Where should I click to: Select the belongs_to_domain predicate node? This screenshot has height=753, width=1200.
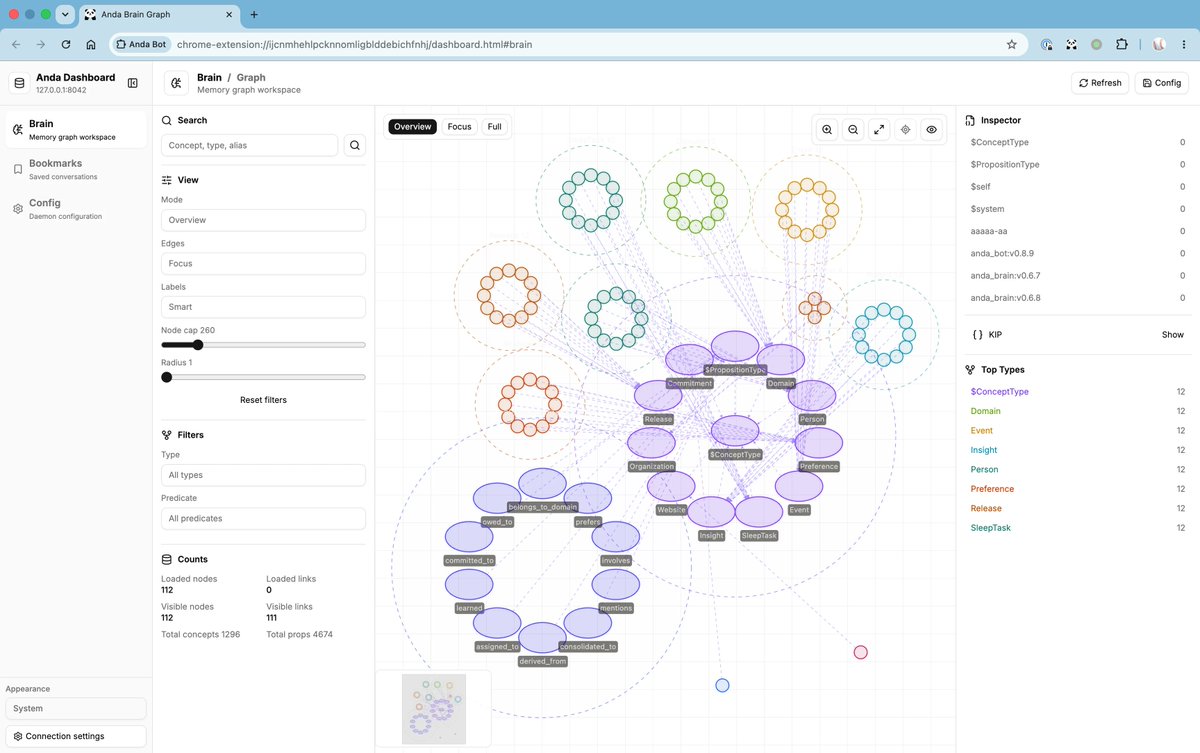tap(543, 483)
